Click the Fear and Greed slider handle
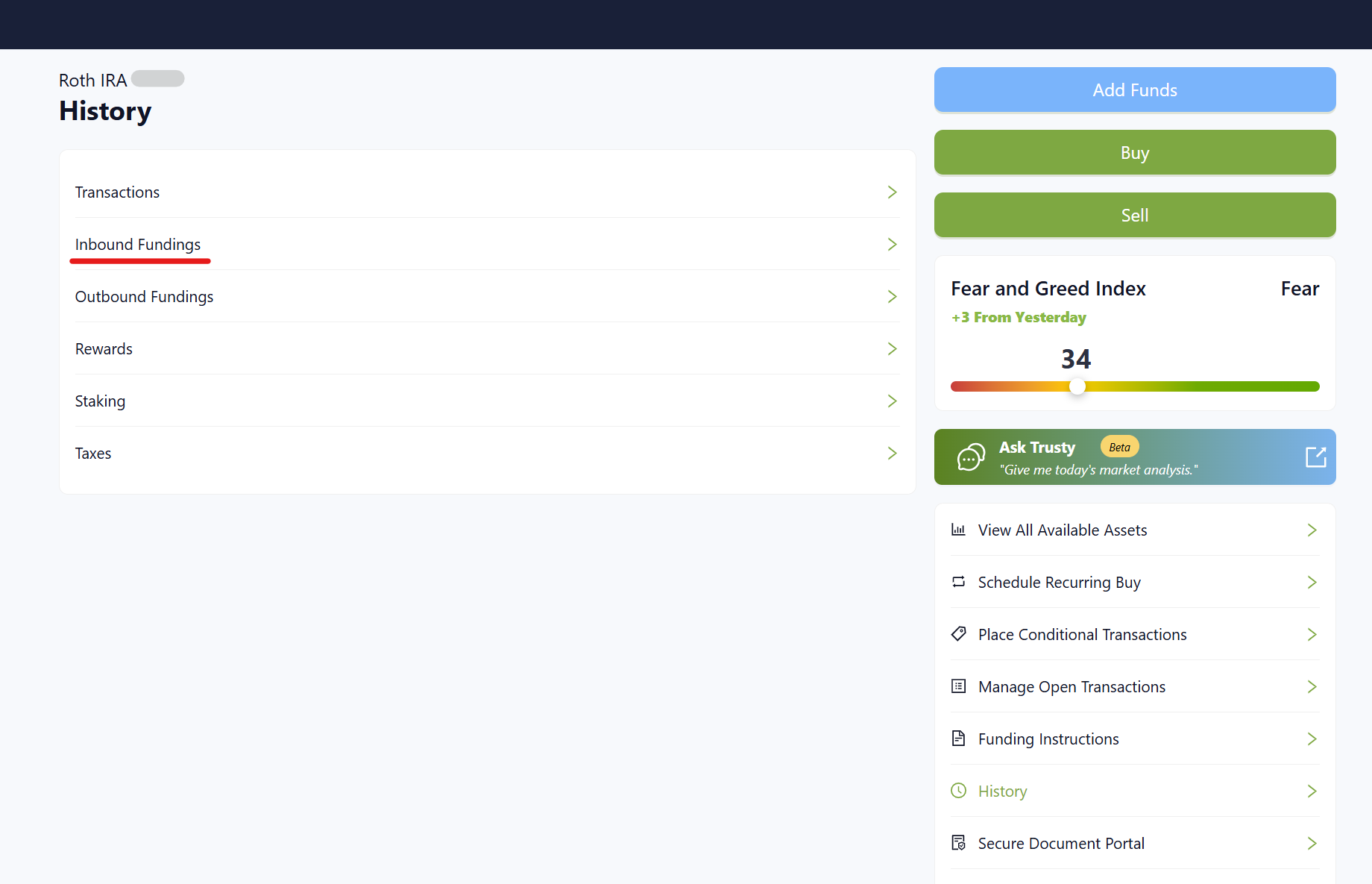Screen dimensions: 1372x884 pyautogui.click(x=1077, y=386)
